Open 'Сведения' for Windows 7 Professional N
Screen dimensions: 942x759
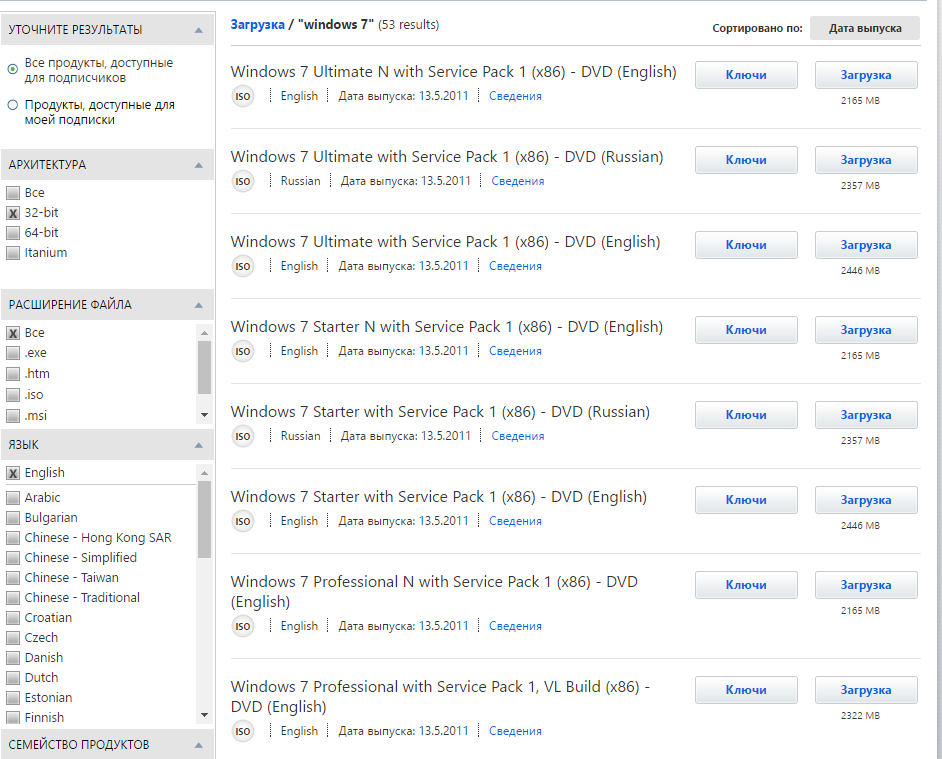515,626
